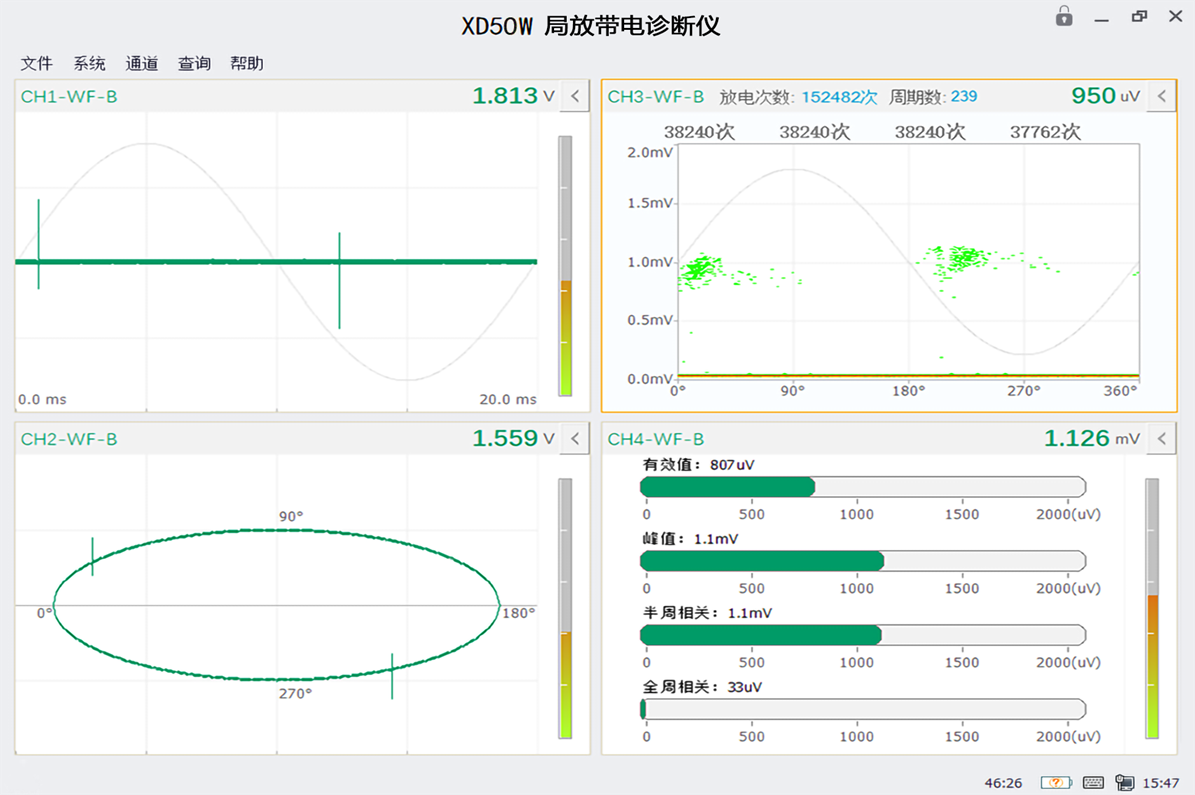Viewport: 1195px width, 795px height.
Task: Click the CH2 vertical level meter
Action: click(x=565, y=608)
